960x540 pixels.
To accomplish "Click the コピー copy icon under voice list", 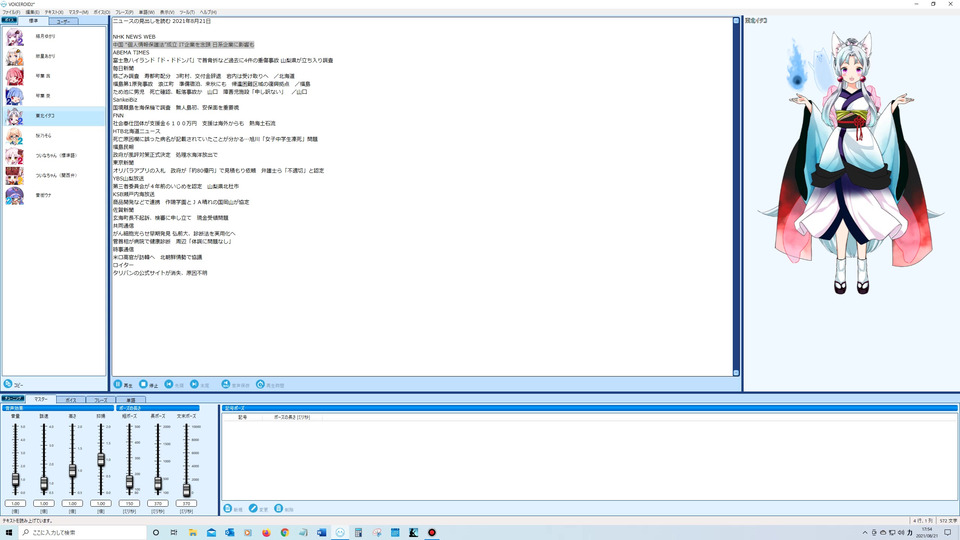I will (x=8, y=384).
